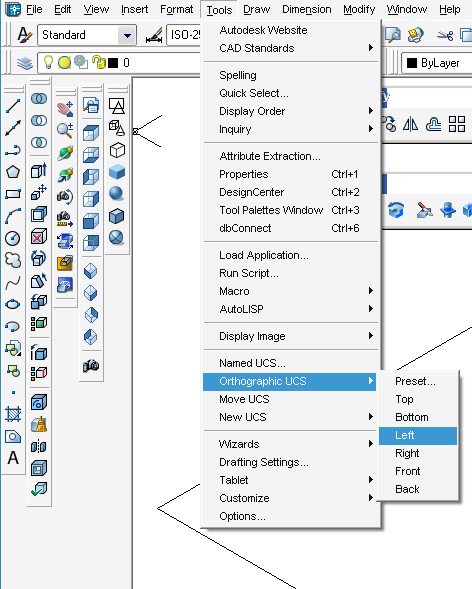Image resolution: width=472 pixels, height=589 pixels.
Task: Click the Mirror icon in the Modify toolbar
Action: 410,124
